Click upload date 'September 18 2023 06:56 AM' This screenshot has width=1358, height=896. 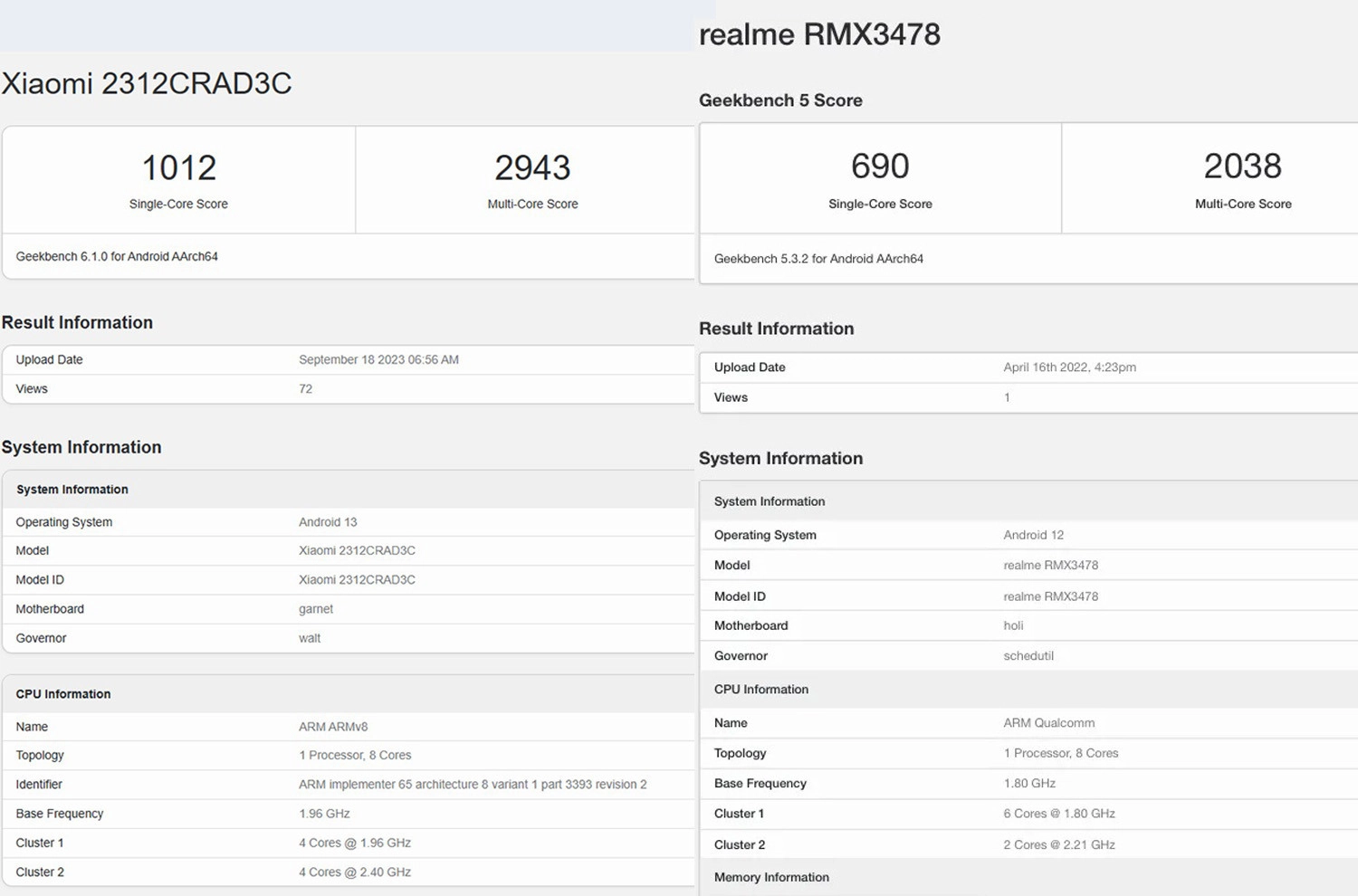378,359
